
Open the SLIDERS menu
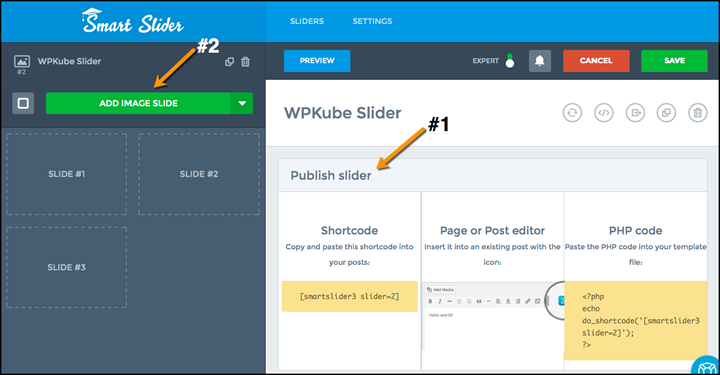tap(307, 21)
